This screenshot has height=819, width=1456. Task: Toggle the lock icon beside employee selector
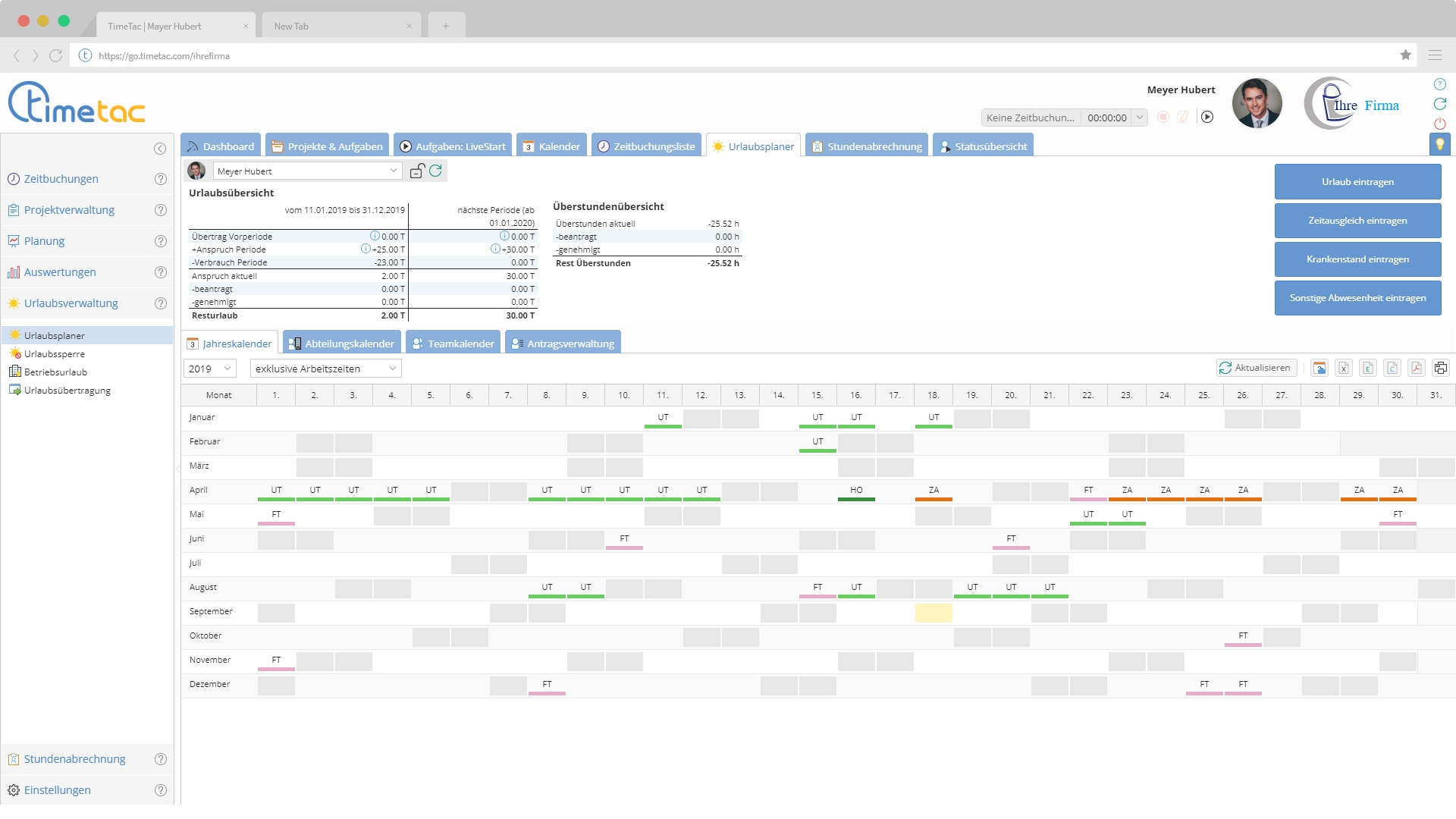416,171
